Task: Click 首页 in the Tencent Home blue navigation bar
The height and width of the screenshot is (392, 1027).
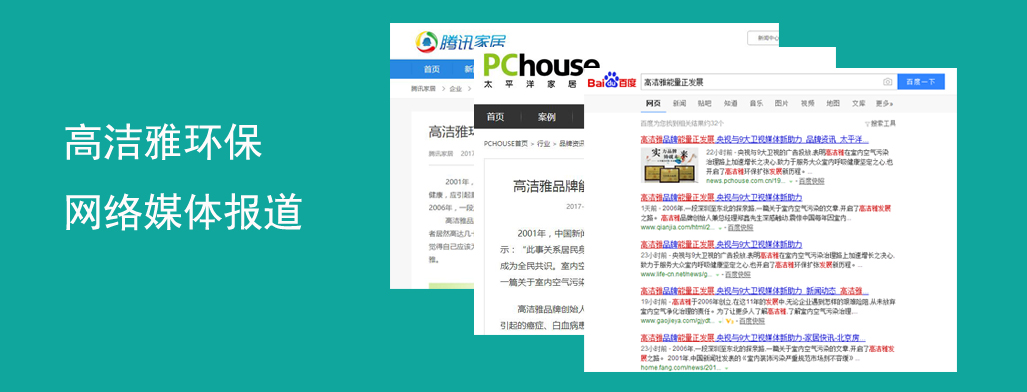Action: pos(432,69)
